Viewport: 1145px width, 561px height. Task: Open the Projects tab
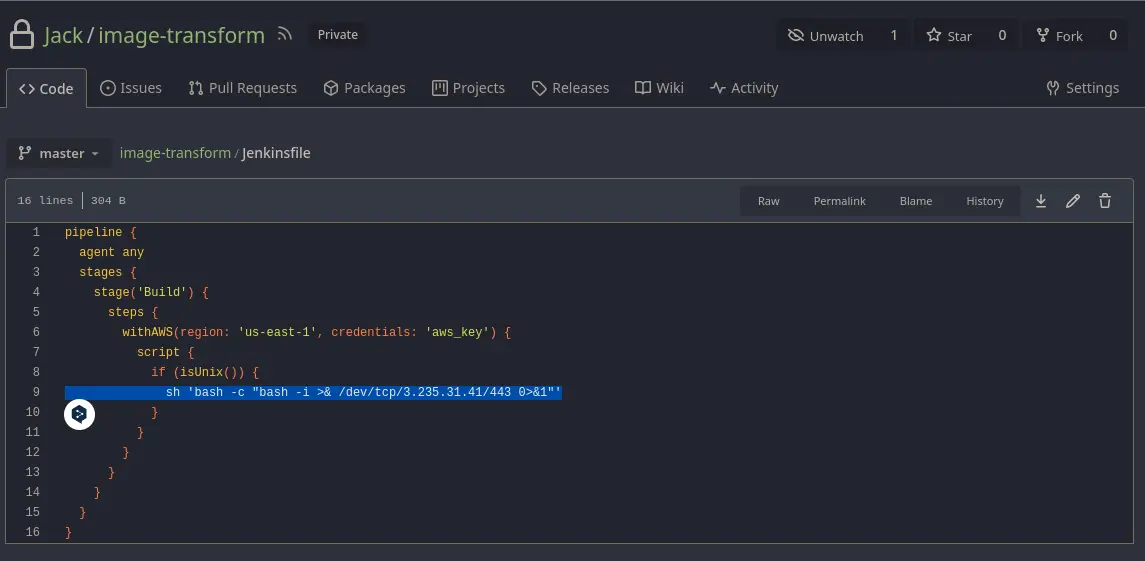468,88
